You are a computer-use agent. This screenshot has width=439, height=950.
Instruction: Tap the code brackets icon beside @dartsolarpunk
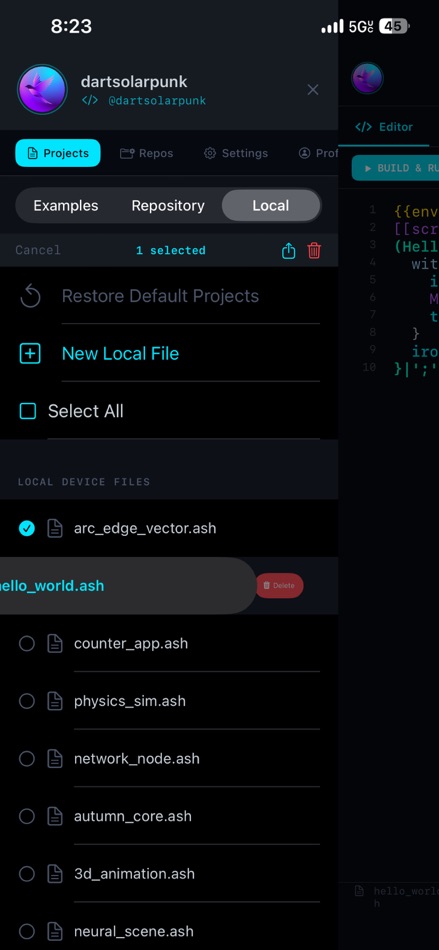(90, 101)
